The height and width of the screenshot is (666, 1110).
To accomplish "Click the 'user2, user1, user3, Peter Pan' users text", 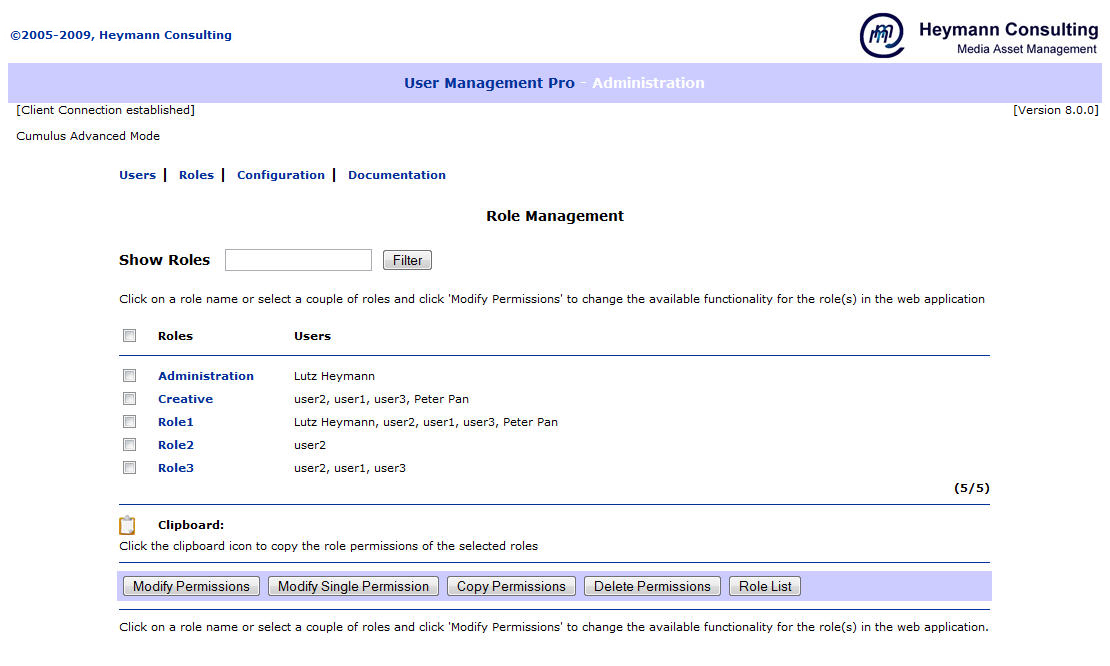I will (x=381, y=399).
